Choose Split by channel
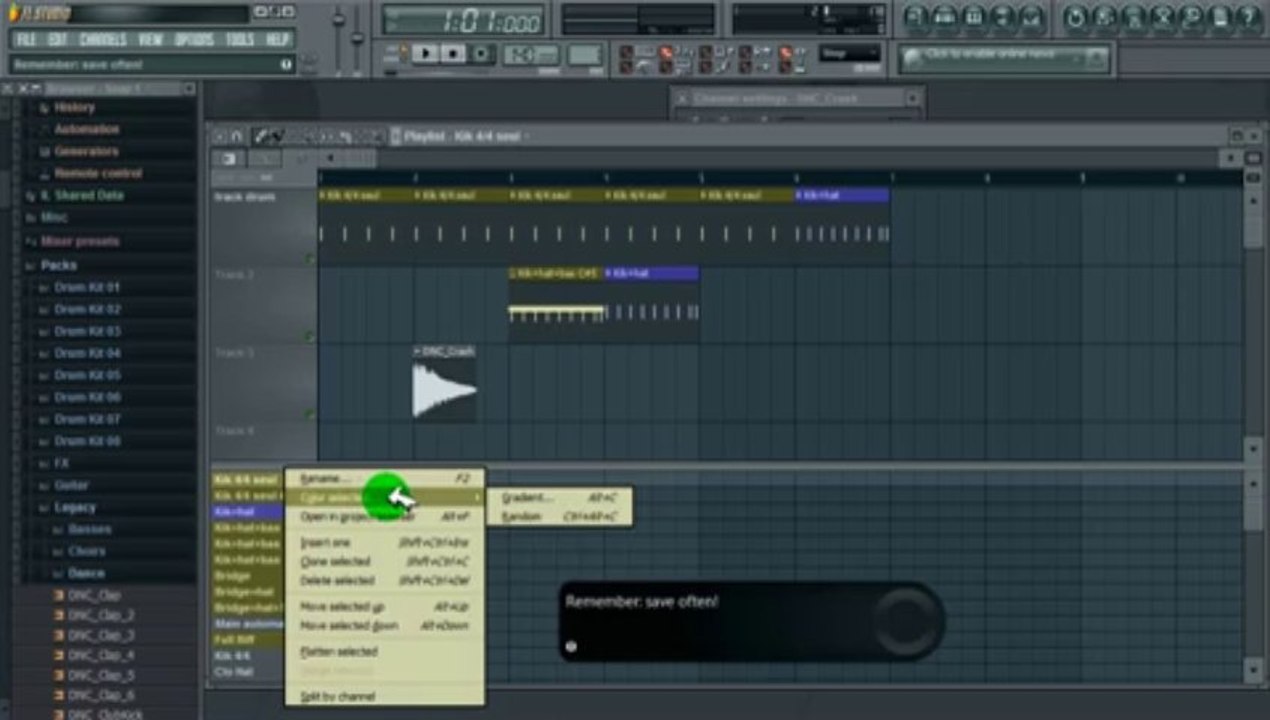1270x720 pixels. point(385,696)
